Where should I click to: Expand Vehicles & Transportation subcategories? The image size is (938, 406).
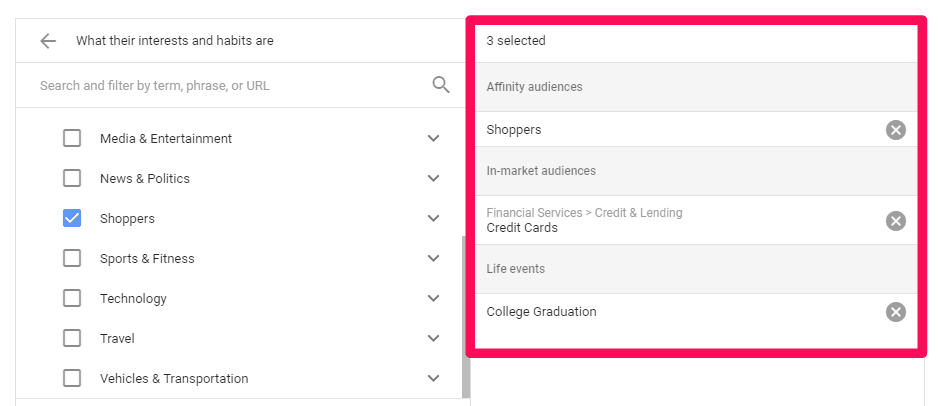tap(434, 378)
